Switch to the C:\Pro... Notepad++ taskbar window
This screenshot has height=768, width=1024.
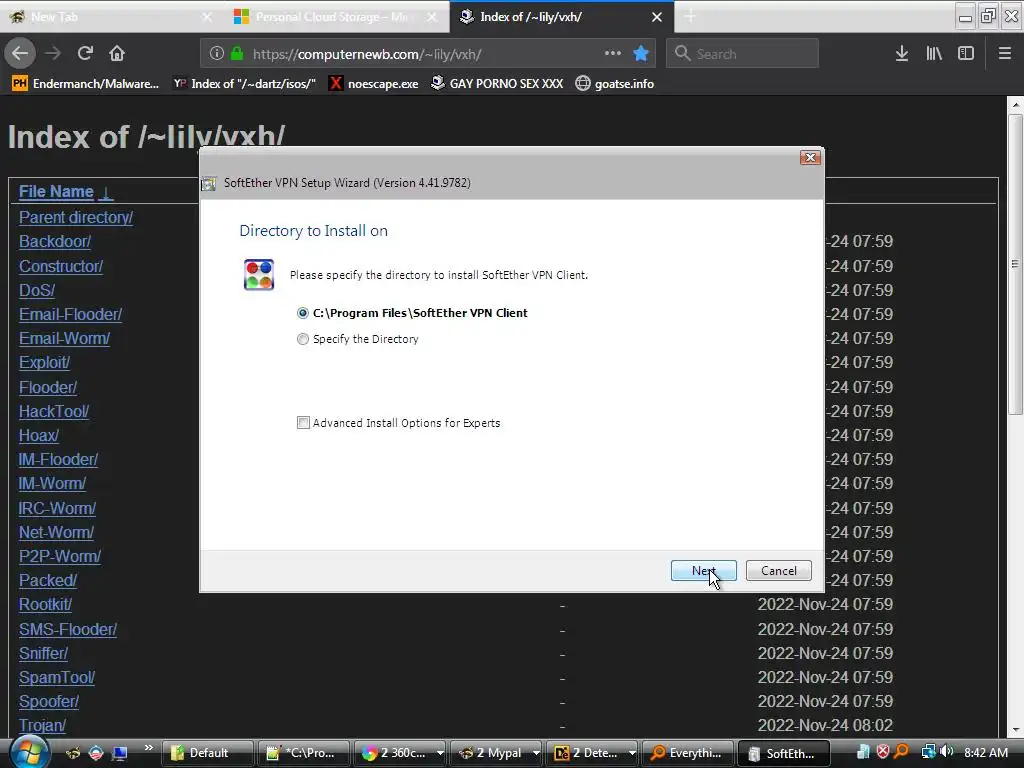tap(304, 753)
